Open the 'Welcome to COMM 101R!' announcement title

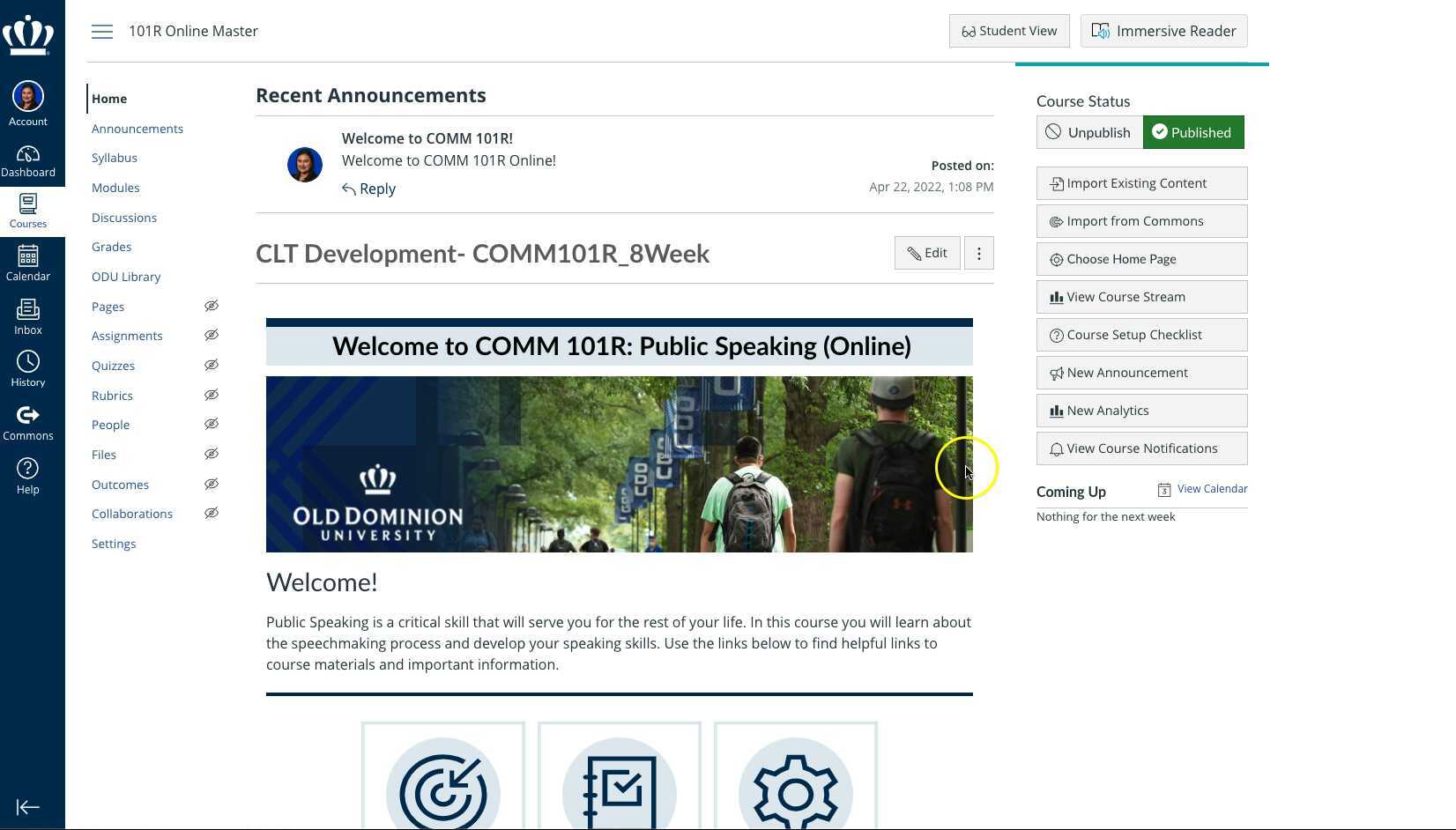[427, 138]
